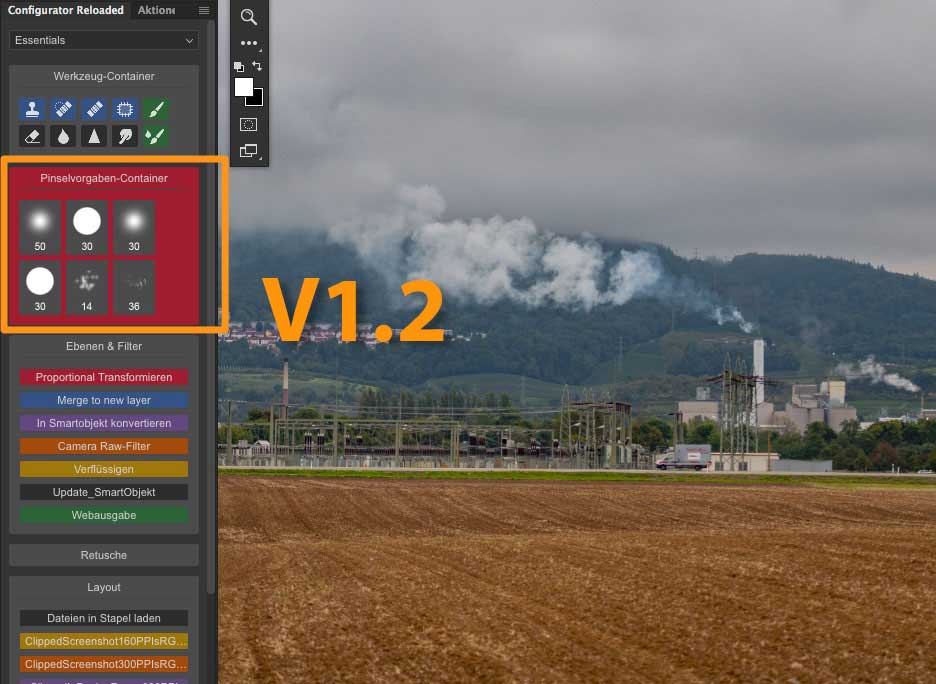Select the Smudge tool finger icon

125,137
